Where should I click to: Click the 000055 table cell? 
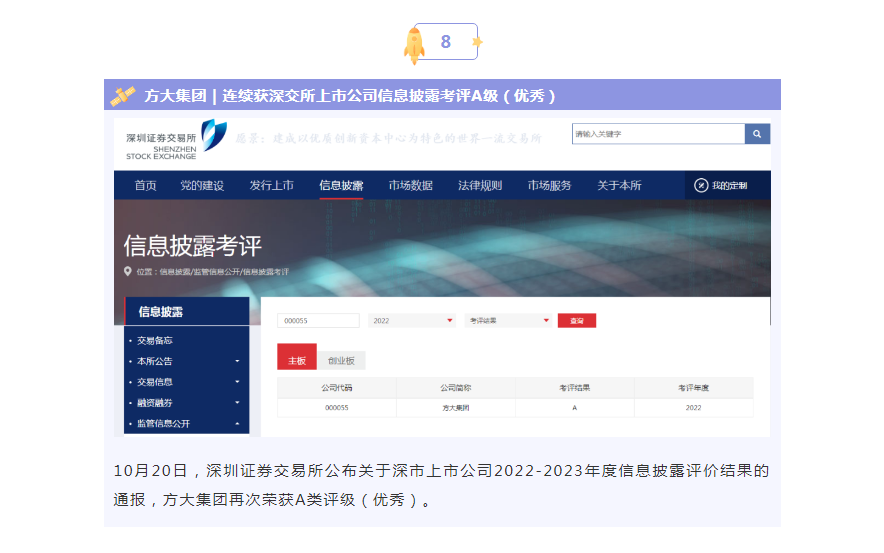(337, 408)
